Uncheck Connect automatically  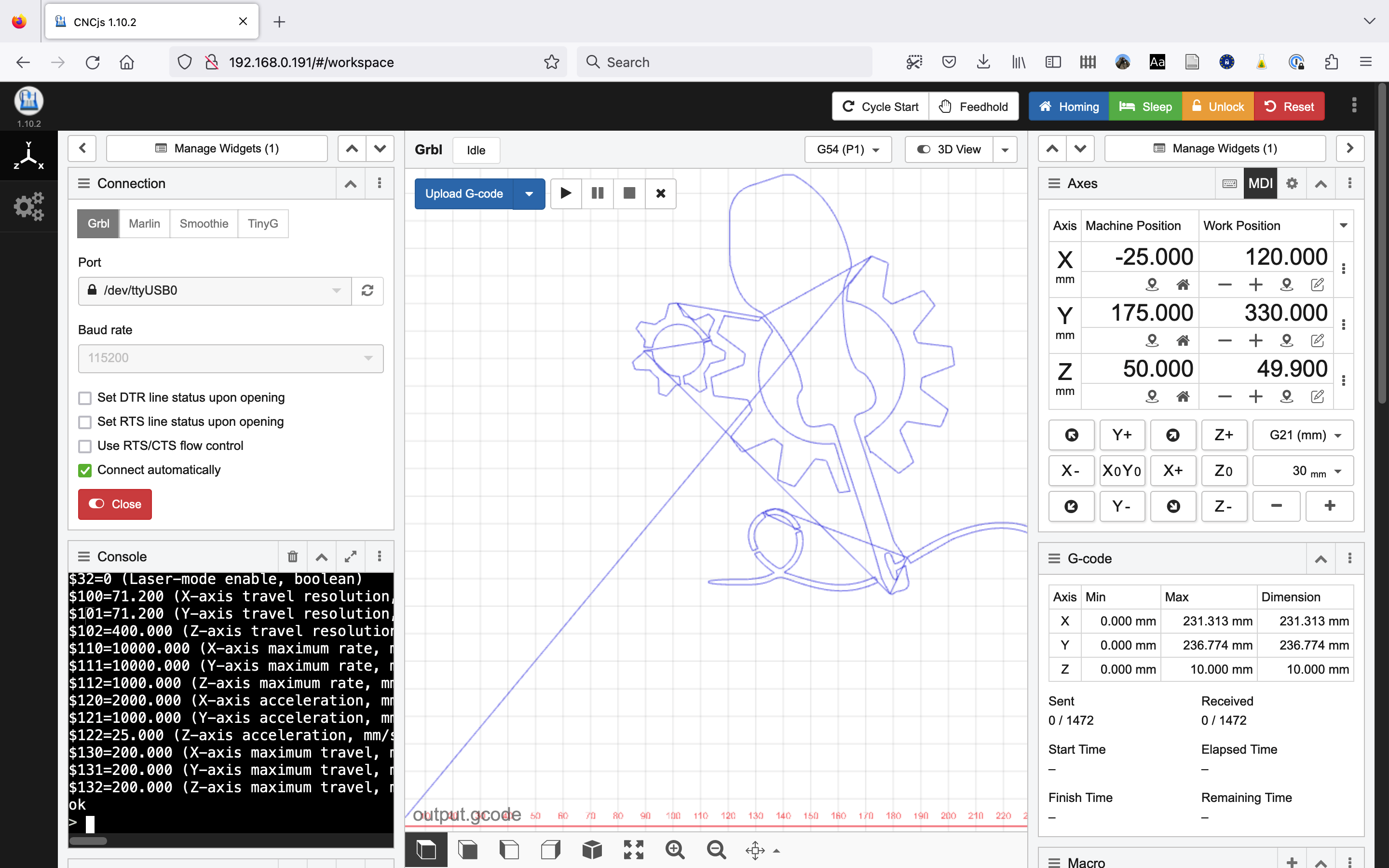click(85, 470)
